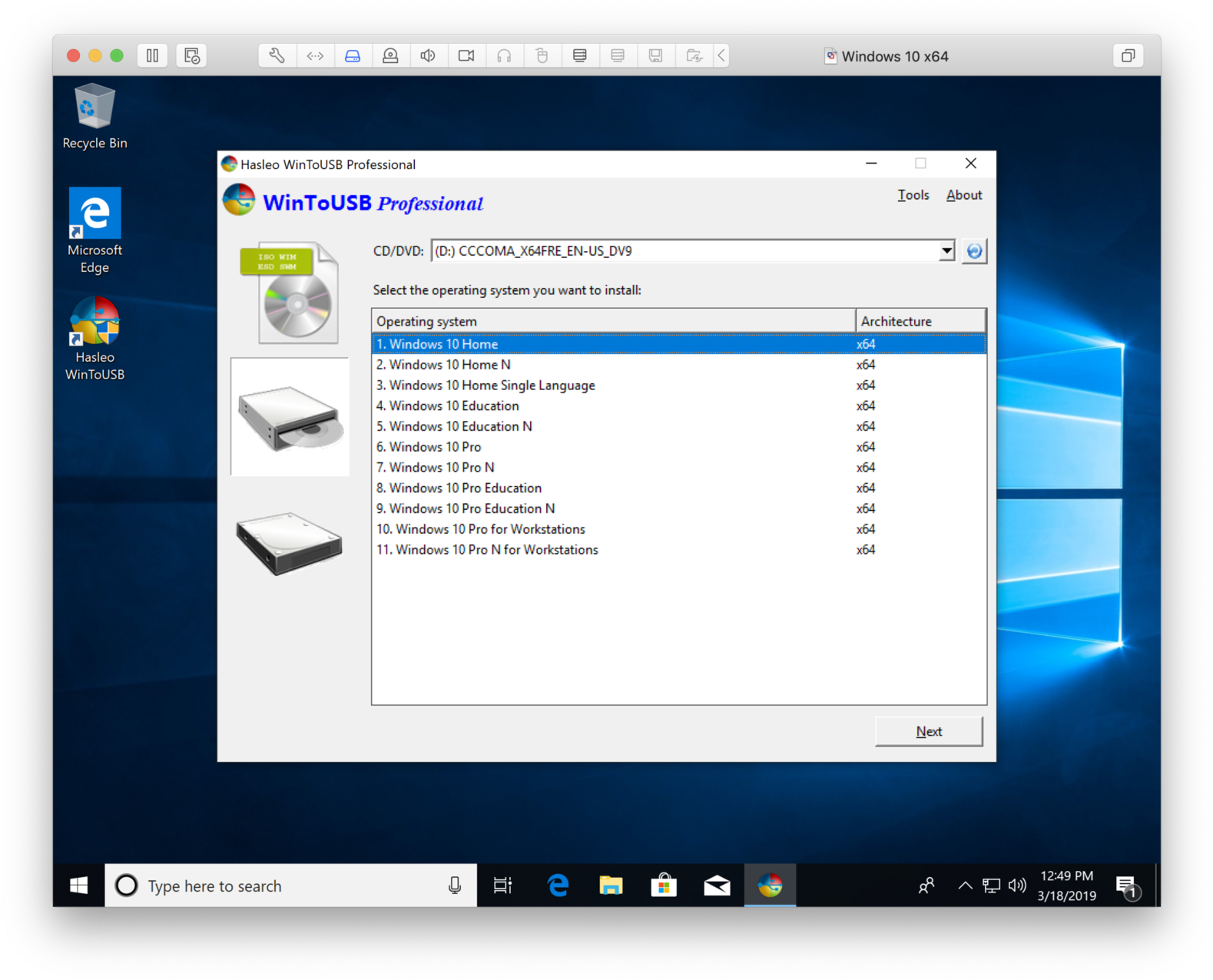This screenshot has width=1213, height=980.
Task: Open the About menu
Action: coord(963,195)
